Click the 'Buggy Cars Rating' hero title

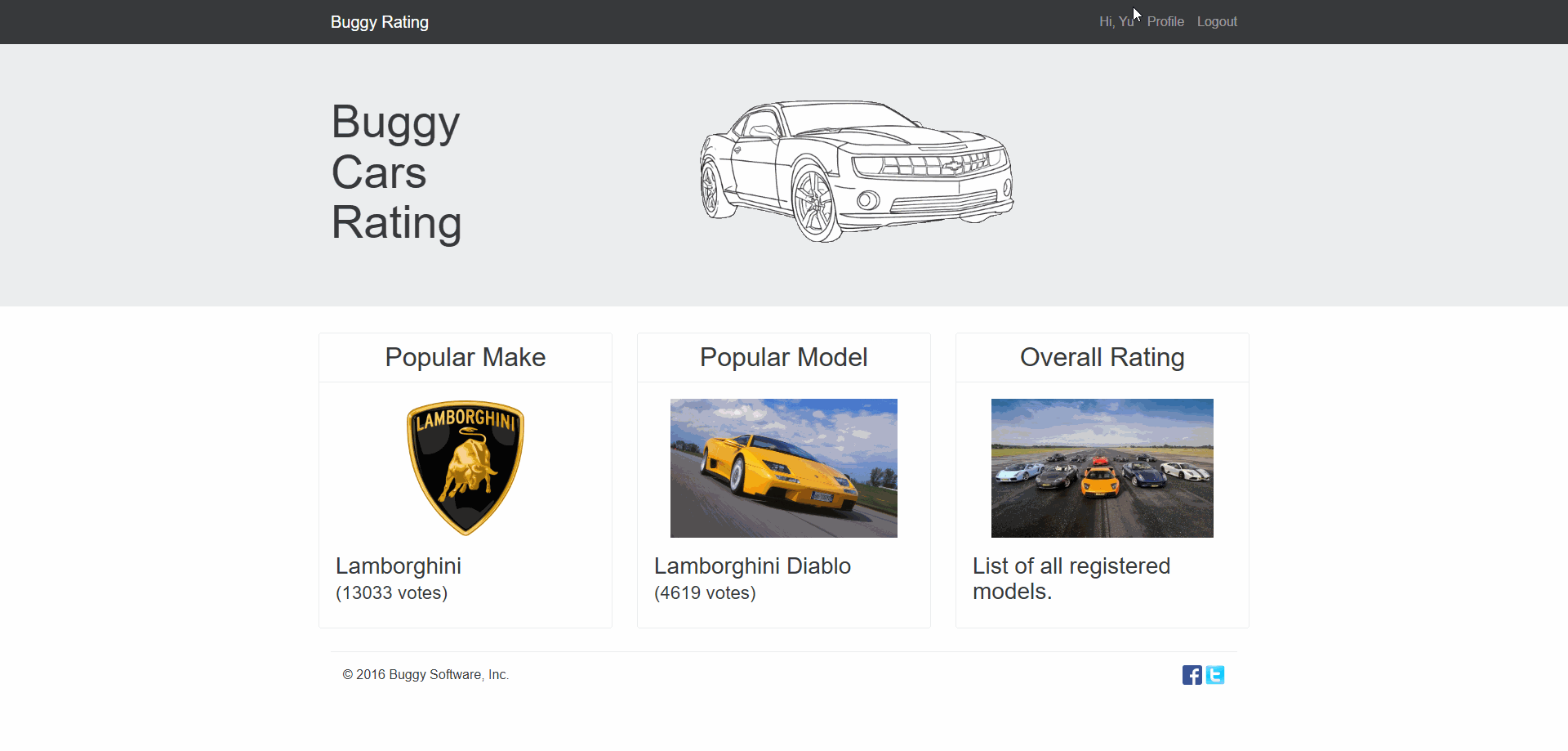(397, 172)
